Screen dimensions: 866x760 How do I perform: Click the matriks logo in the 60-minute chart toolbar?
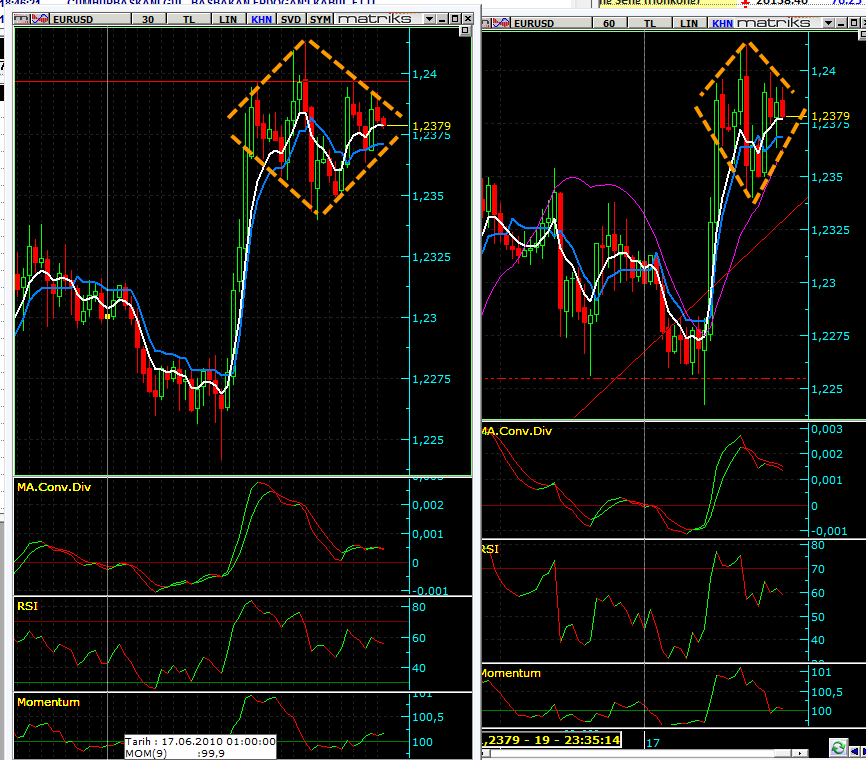pyautogui.click(x=774, y=23)
